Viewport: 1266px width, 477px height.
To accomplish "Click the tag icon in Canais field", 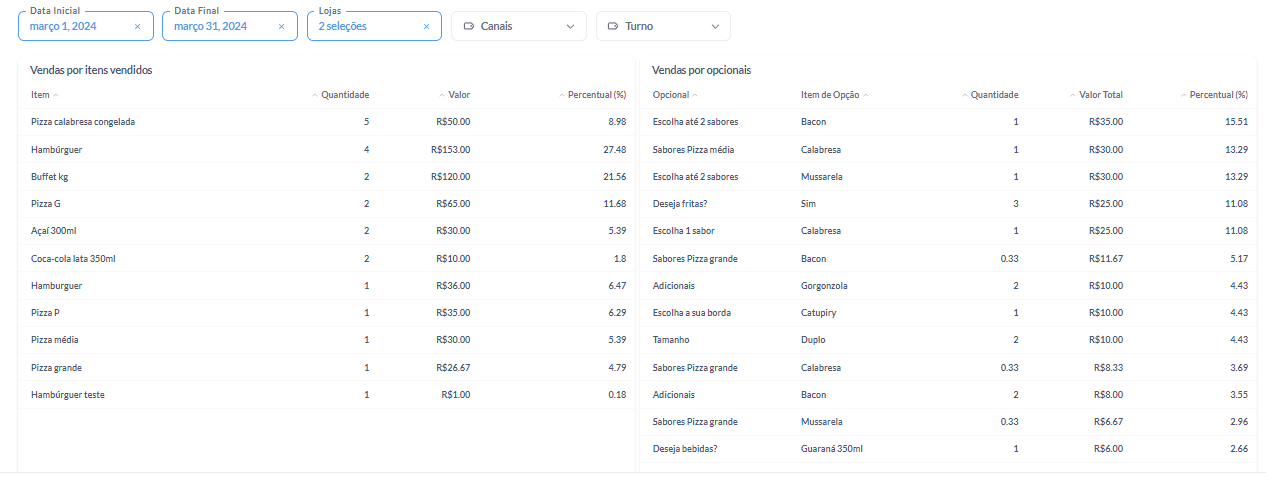I will pyautogui.click(x=469, y=26).
